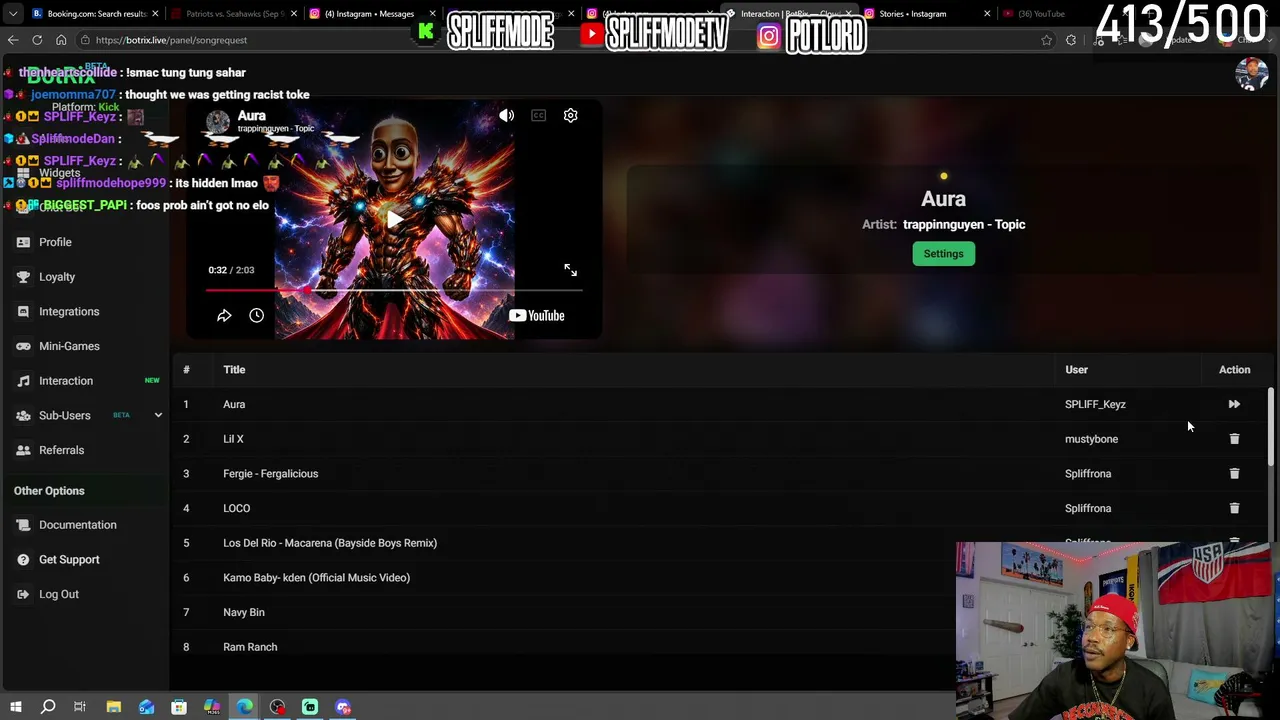Share the video using the arrow icon

[x=224, y=316]
